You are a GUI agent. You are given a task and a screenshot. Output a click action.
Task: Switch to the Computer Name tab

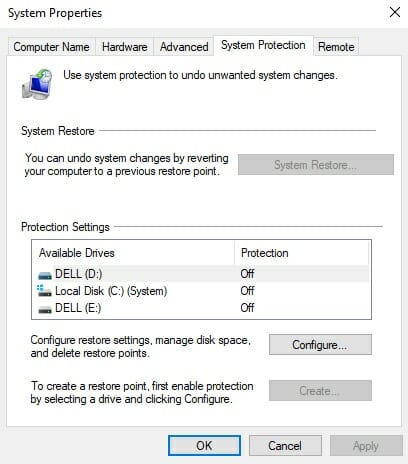(x=51, y=47)
